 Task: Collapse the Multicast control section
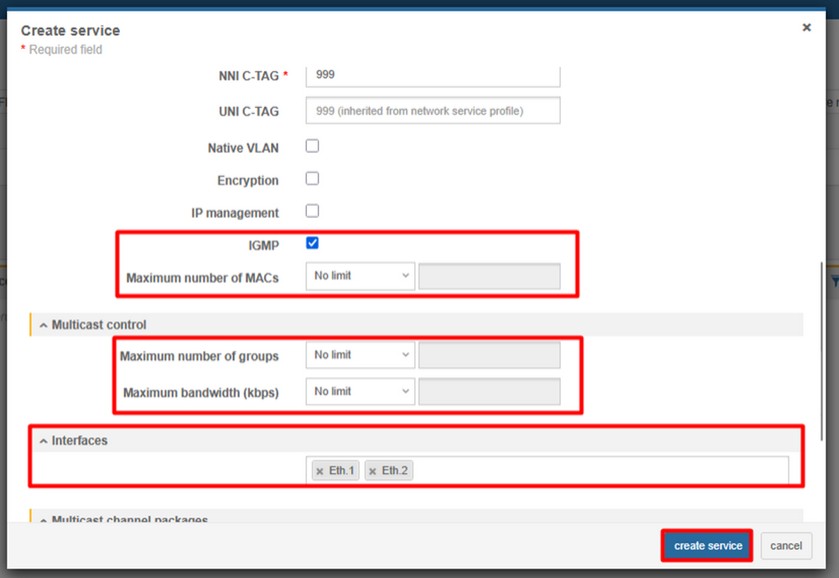point(44,325)
